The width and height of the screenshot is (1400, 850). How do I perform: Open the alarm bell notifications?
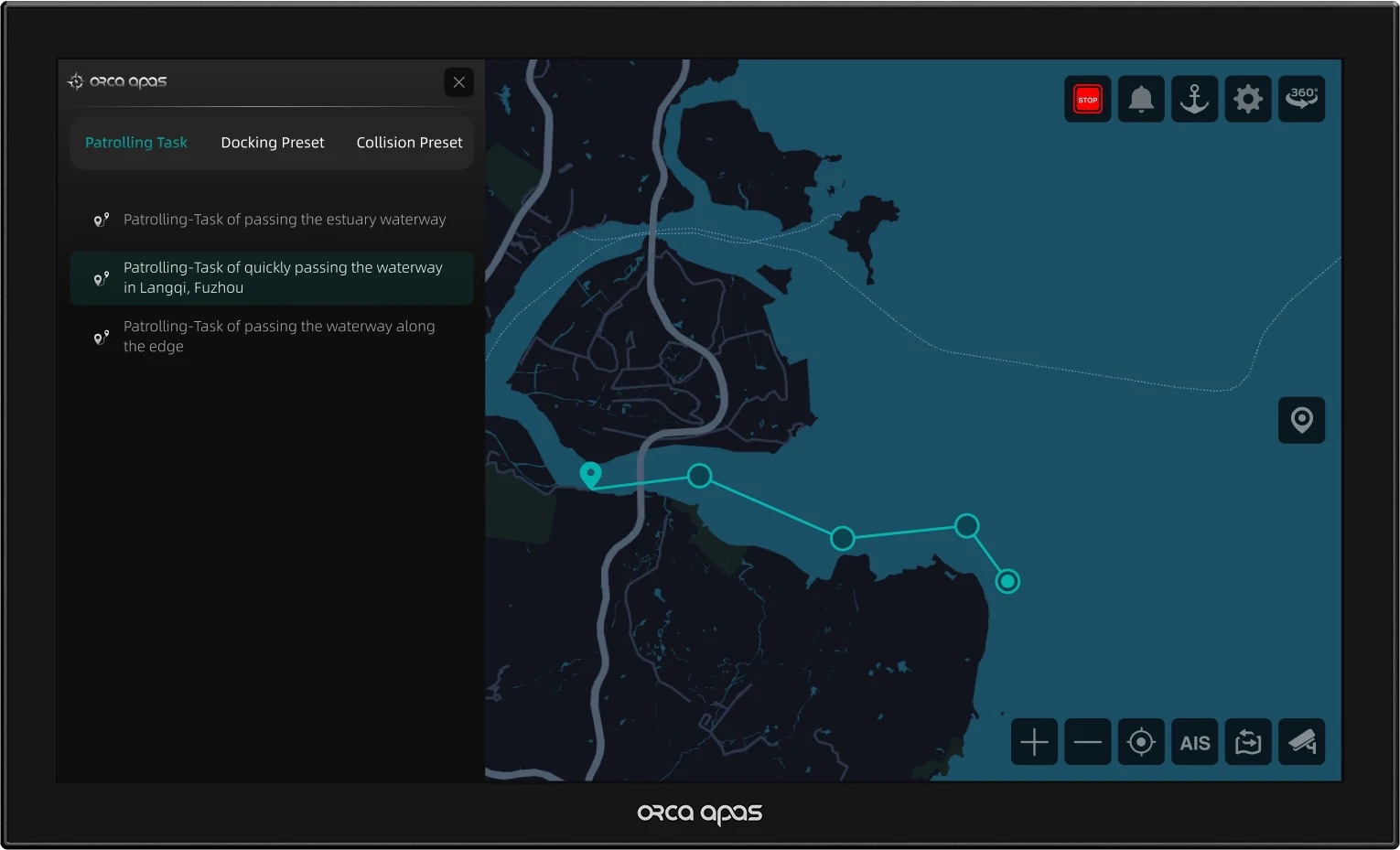1140,99
